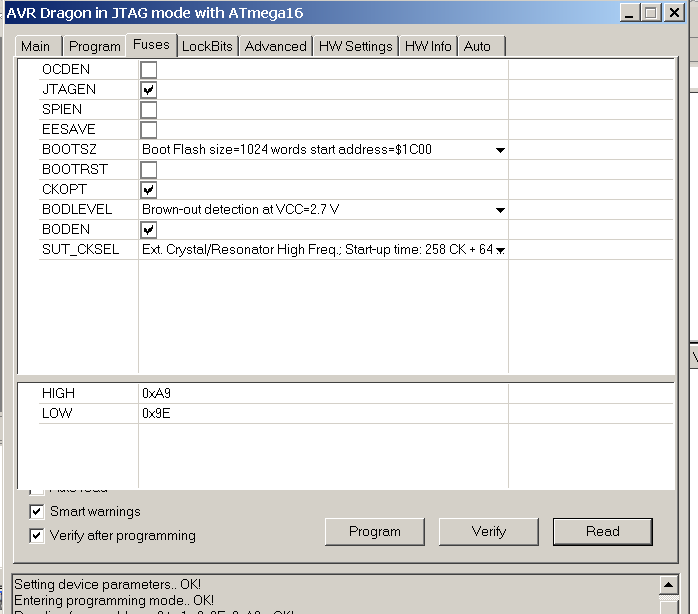Viewport: 698px width, 614px height.
Task: Click the Program fuses button
Action: tap(374, 532)
